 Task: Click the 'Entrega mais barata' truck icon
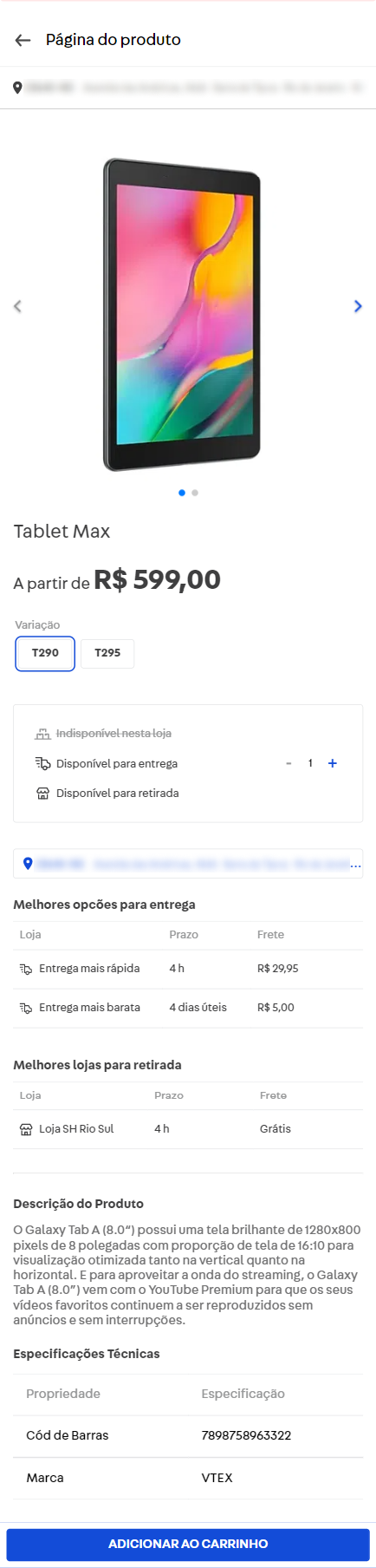click(26, 1008)
